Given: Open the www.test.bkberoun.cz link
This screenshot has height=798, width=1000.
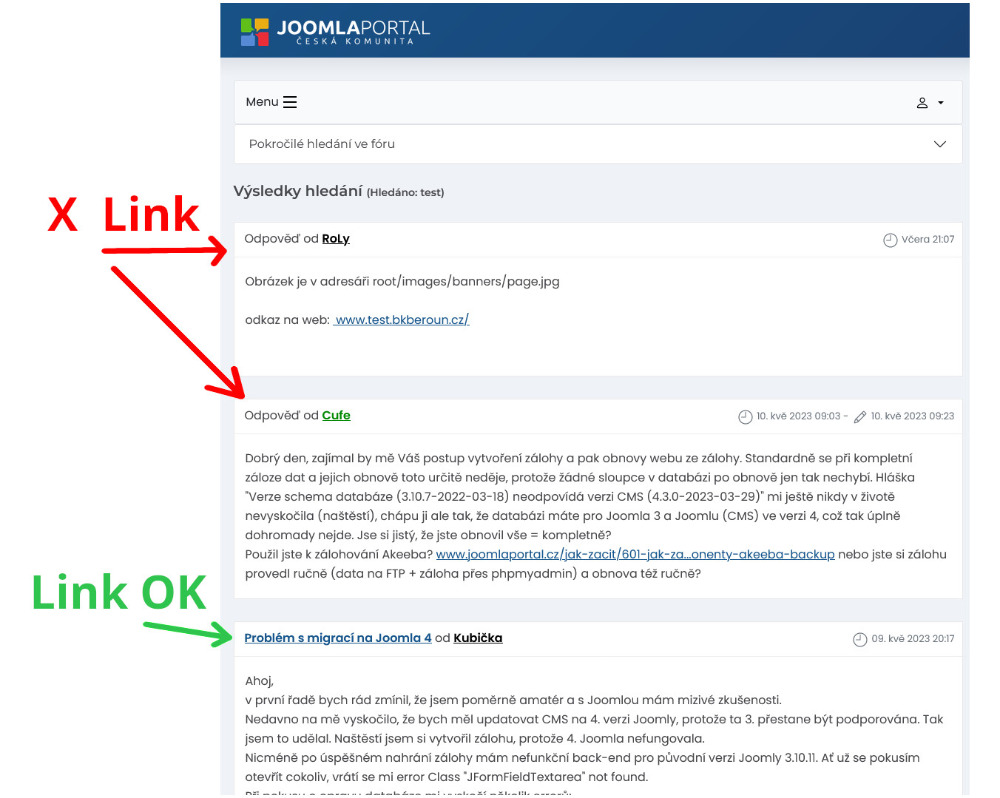Looking at the screenshot, I should tap(402, 320).
